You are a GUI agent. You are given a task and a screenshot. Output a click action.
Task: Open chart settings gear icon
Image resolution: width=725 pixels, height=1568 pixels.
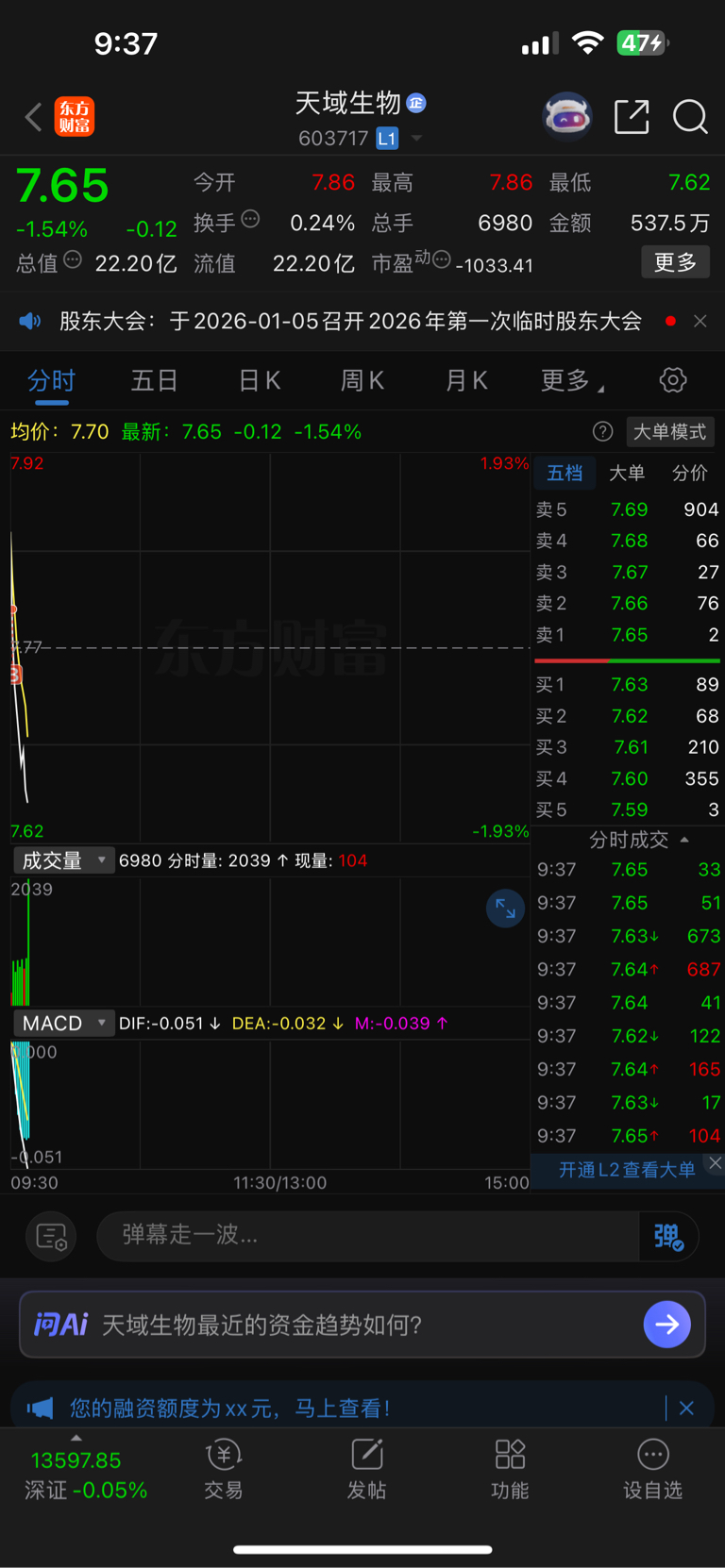673,380
